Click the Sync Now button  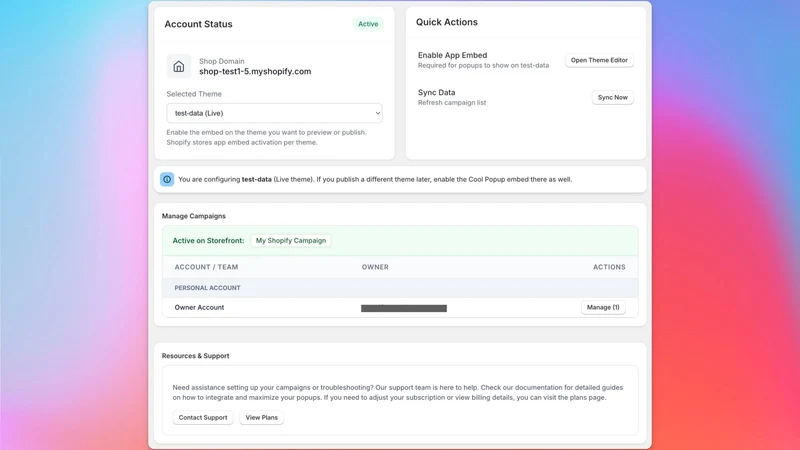(x=612, y=97)
